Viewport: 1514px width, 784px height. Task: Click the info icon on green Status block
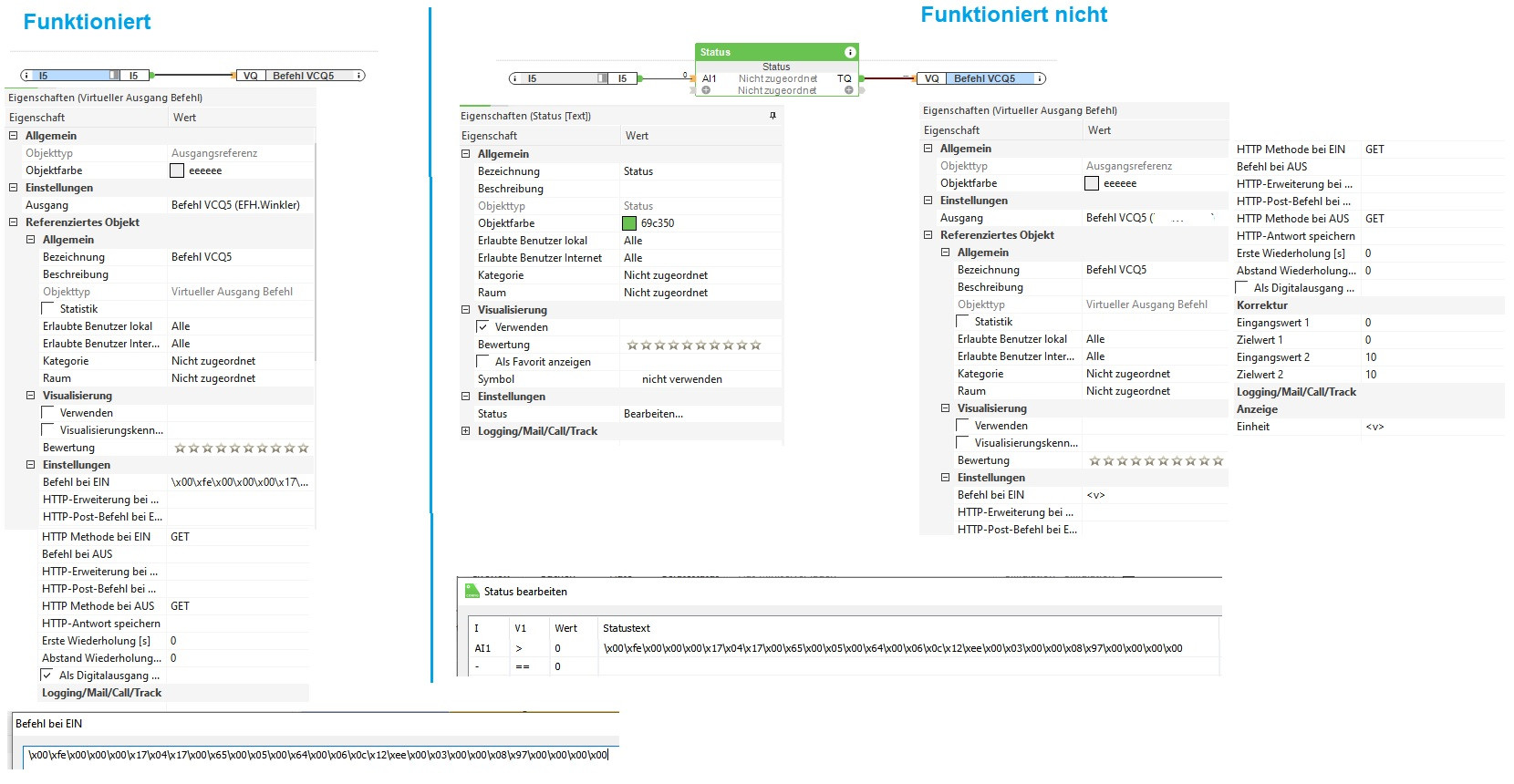tap(850, 52)
